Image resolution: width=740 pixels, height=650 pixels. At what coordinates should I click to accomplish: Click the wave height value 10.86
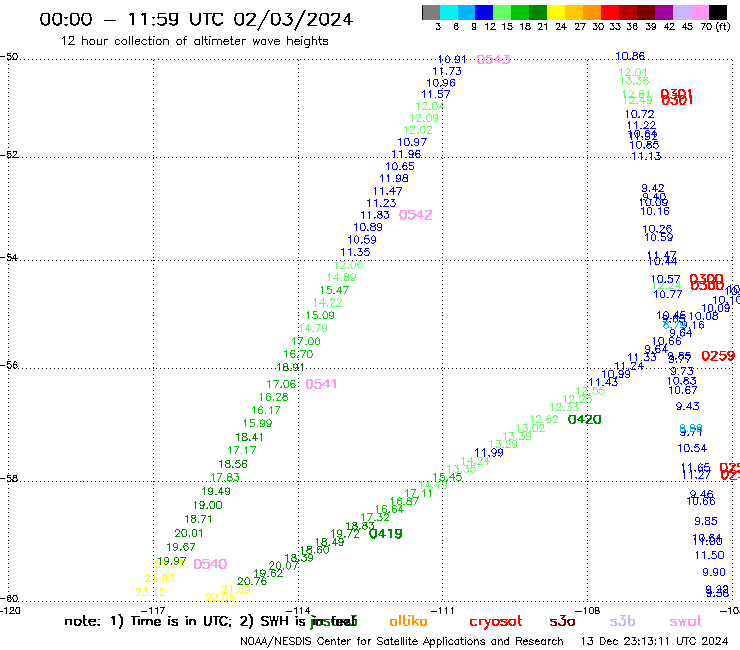coord(630,56)
